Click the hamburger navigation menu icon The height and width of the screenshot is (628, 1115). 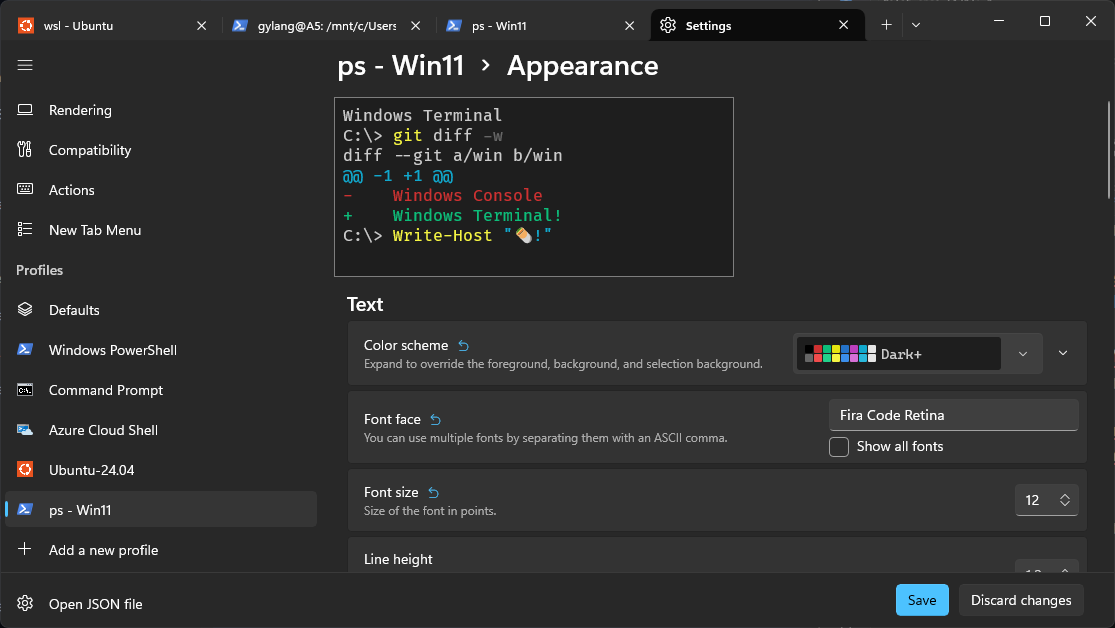click(25, 65)
